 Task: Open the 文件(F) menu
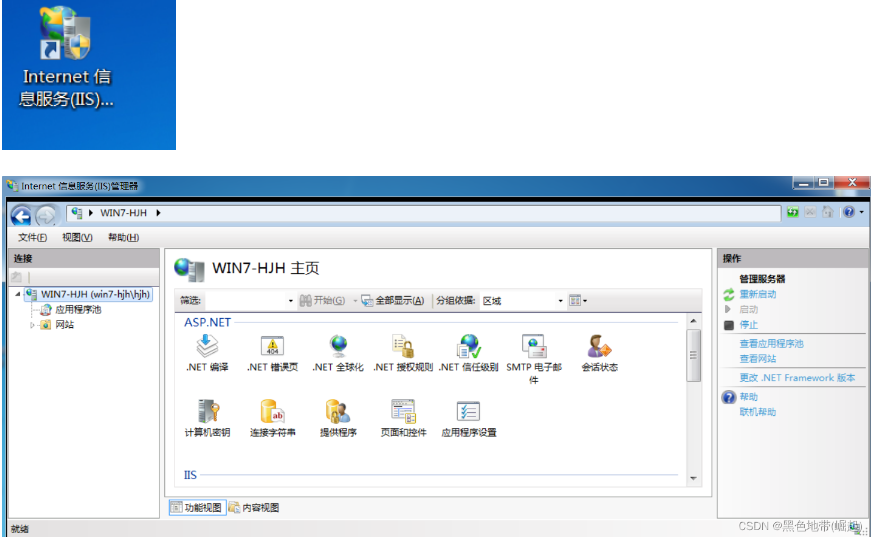click(32, 238)
